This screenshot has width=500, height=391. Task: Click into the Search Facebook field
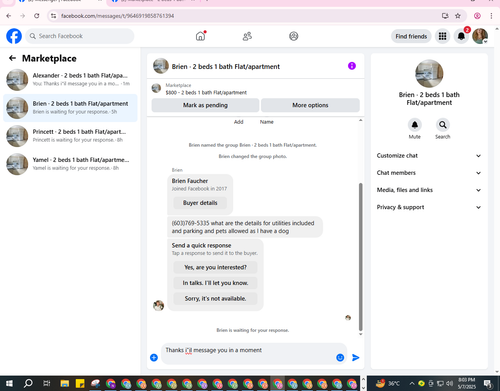click(x=80, y=36)
